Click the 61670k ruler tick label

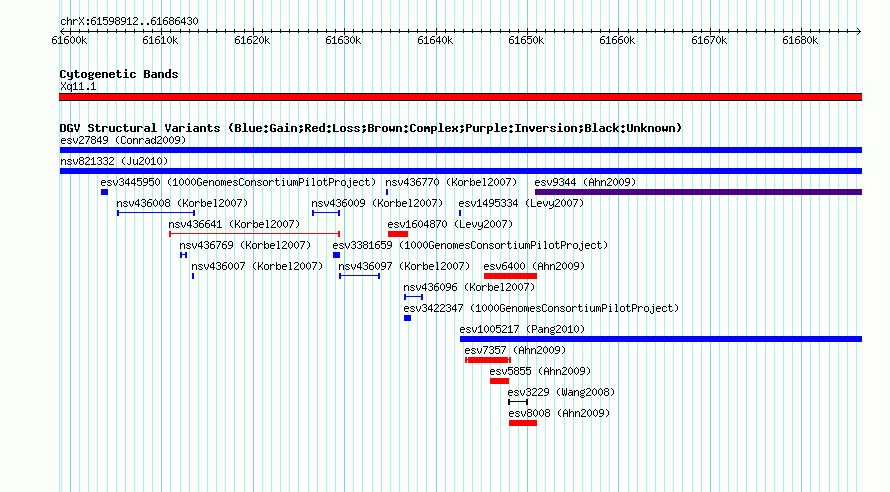709,40
